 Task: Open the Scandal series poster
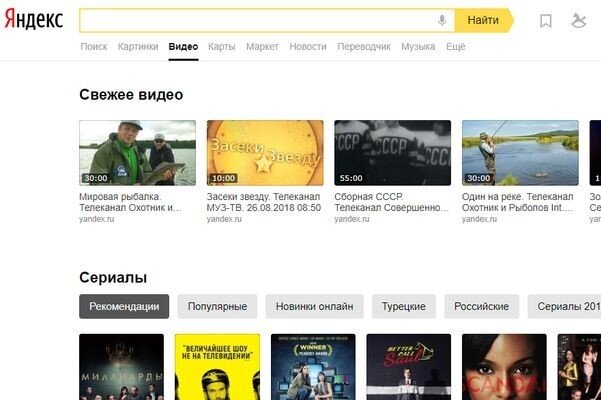pyautogui.click(x=504, y=367)
